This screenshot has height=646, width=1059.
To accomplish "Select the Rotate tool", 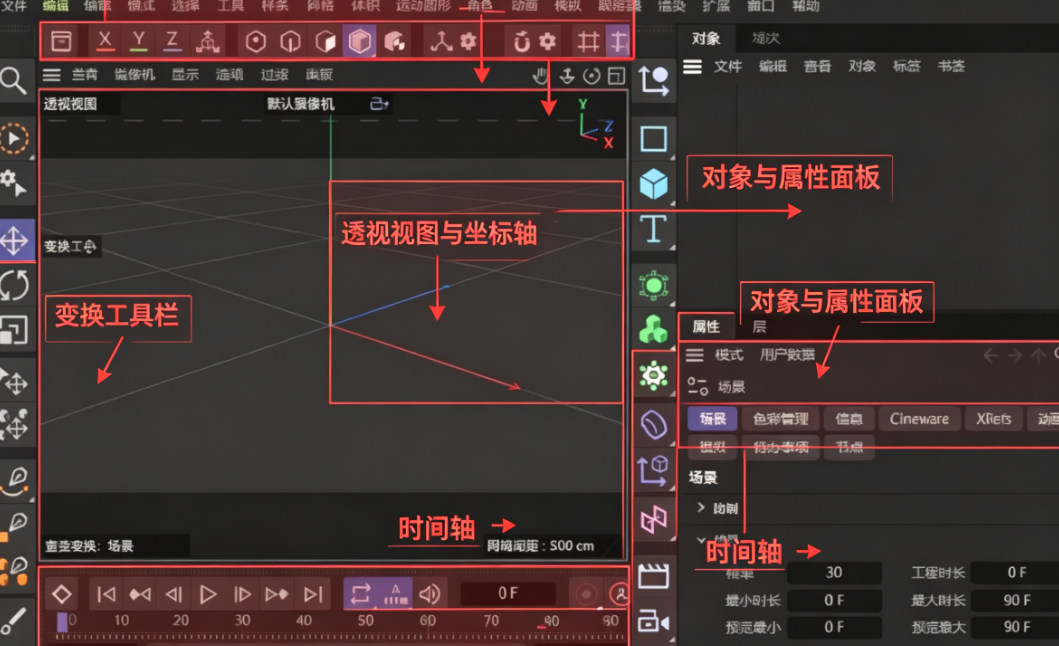I will (14, 284).
